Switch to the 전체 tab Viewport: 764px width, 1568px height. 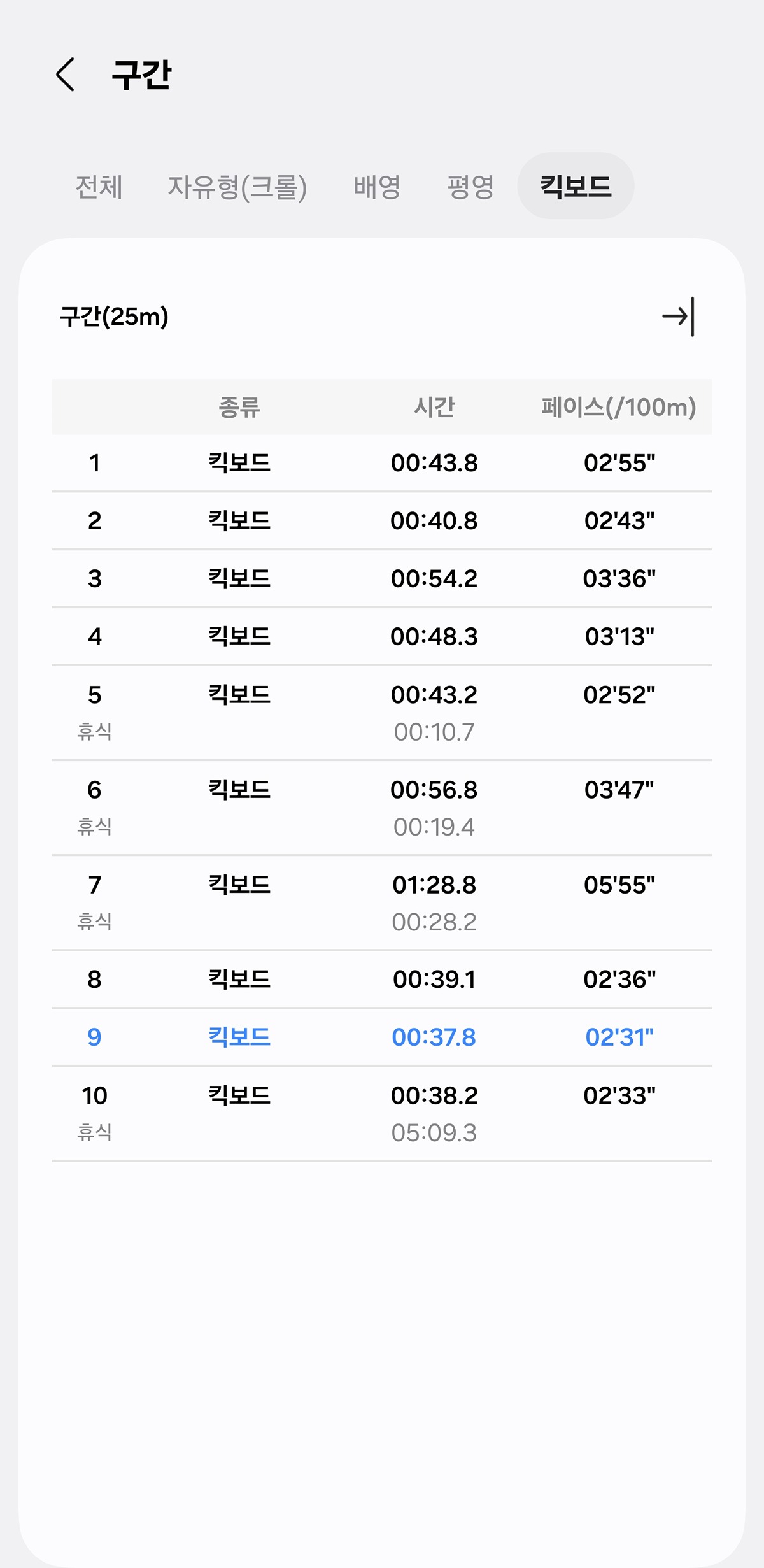coord(99,187)
